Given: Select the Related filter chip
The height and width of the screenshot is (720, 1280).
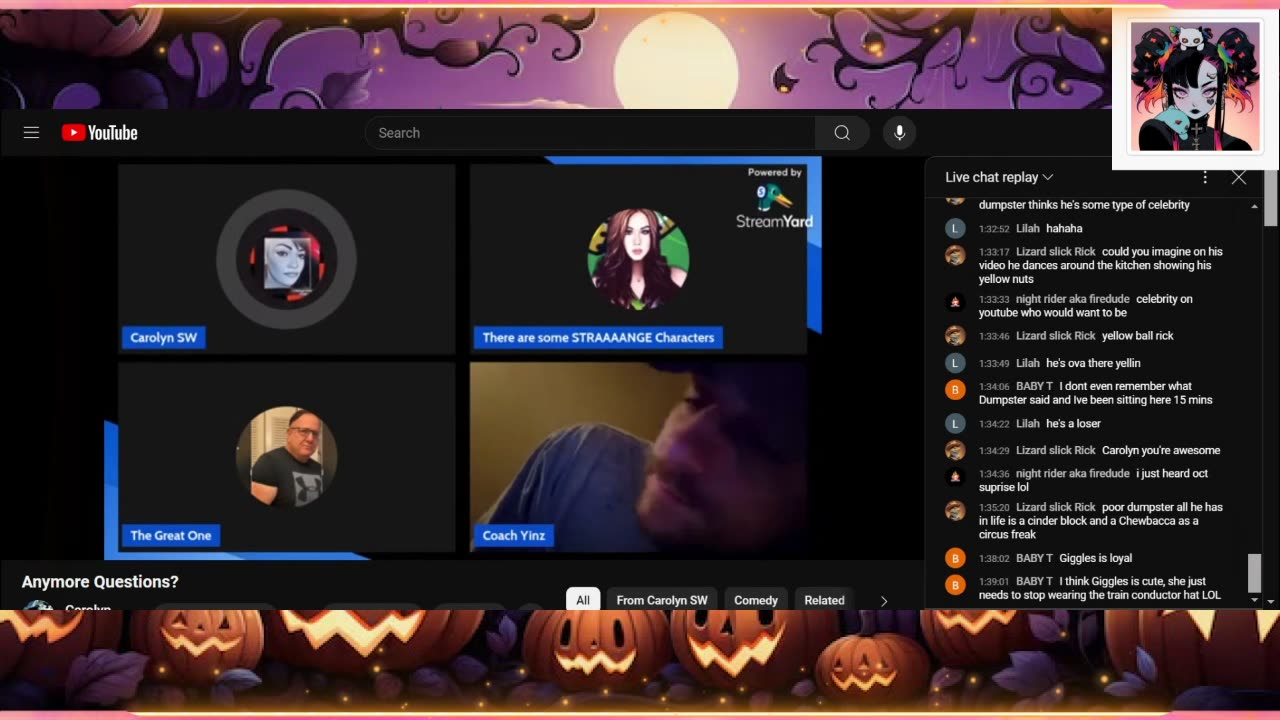Looking at the screenshot, I should (825, 600).
